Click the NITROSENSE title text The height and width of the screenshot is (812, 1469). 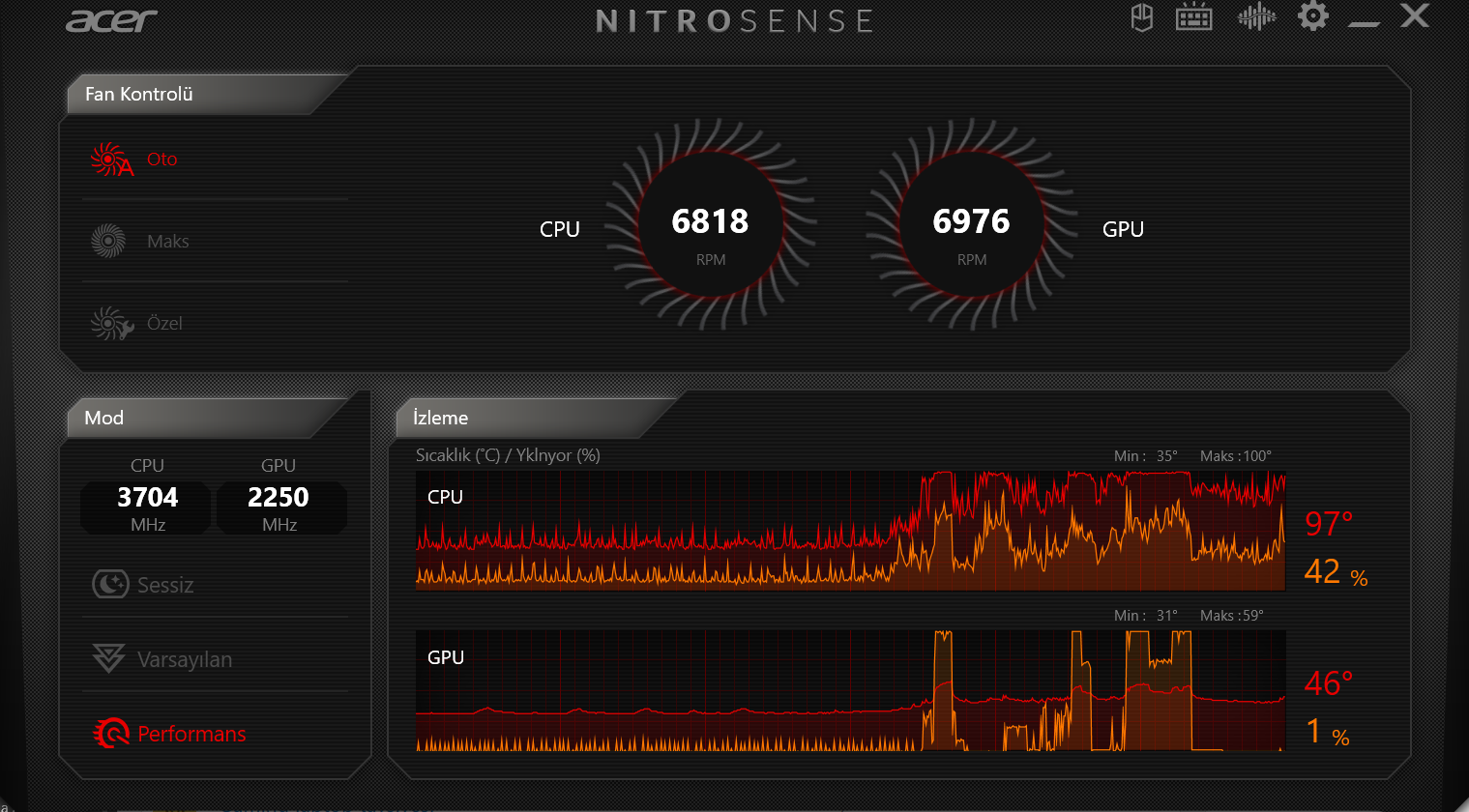(735, 20)
